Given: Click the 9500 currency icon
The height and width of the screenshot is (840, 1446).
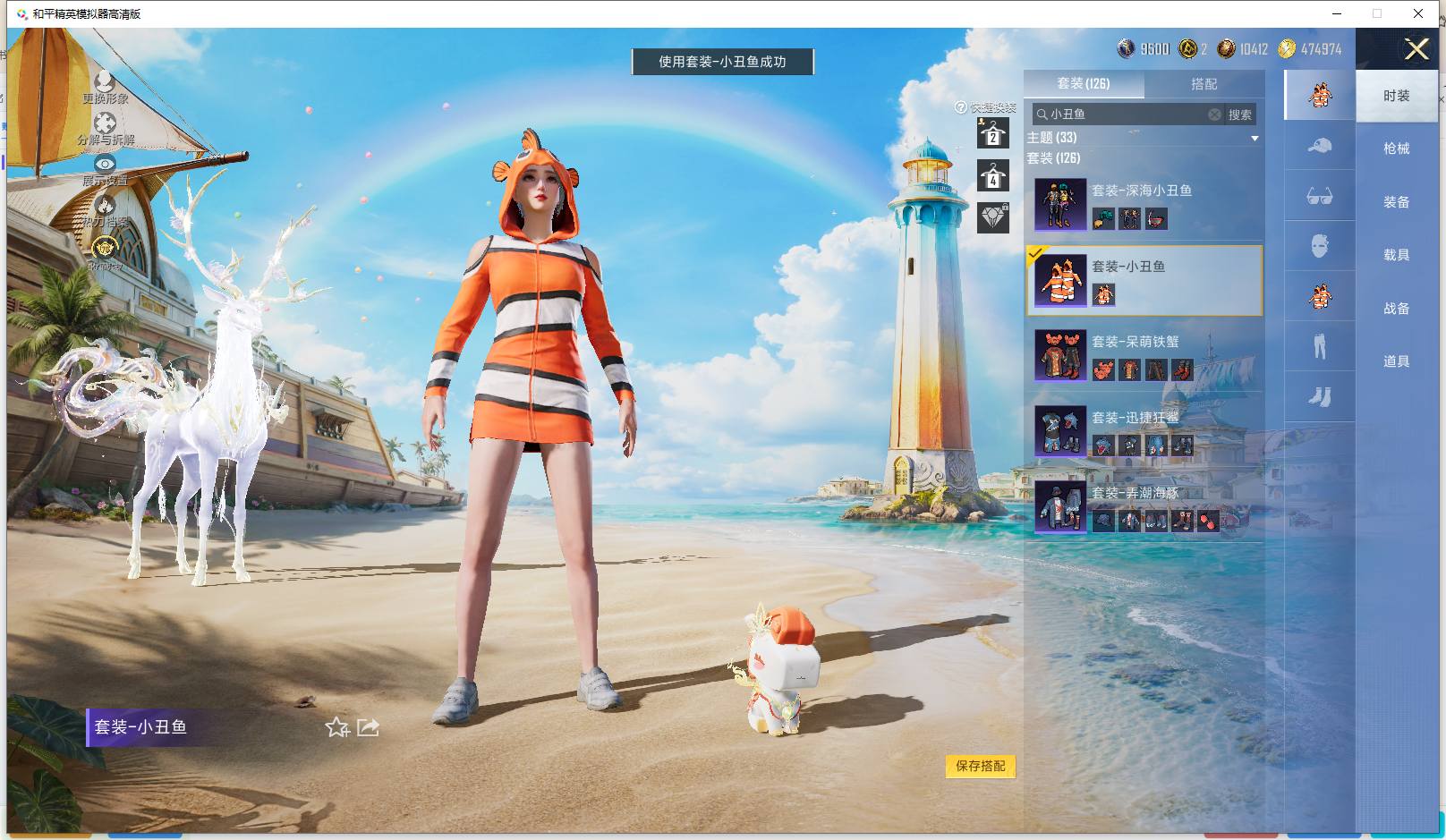Looking at the screenshot, I should (x=1126, y=48).
